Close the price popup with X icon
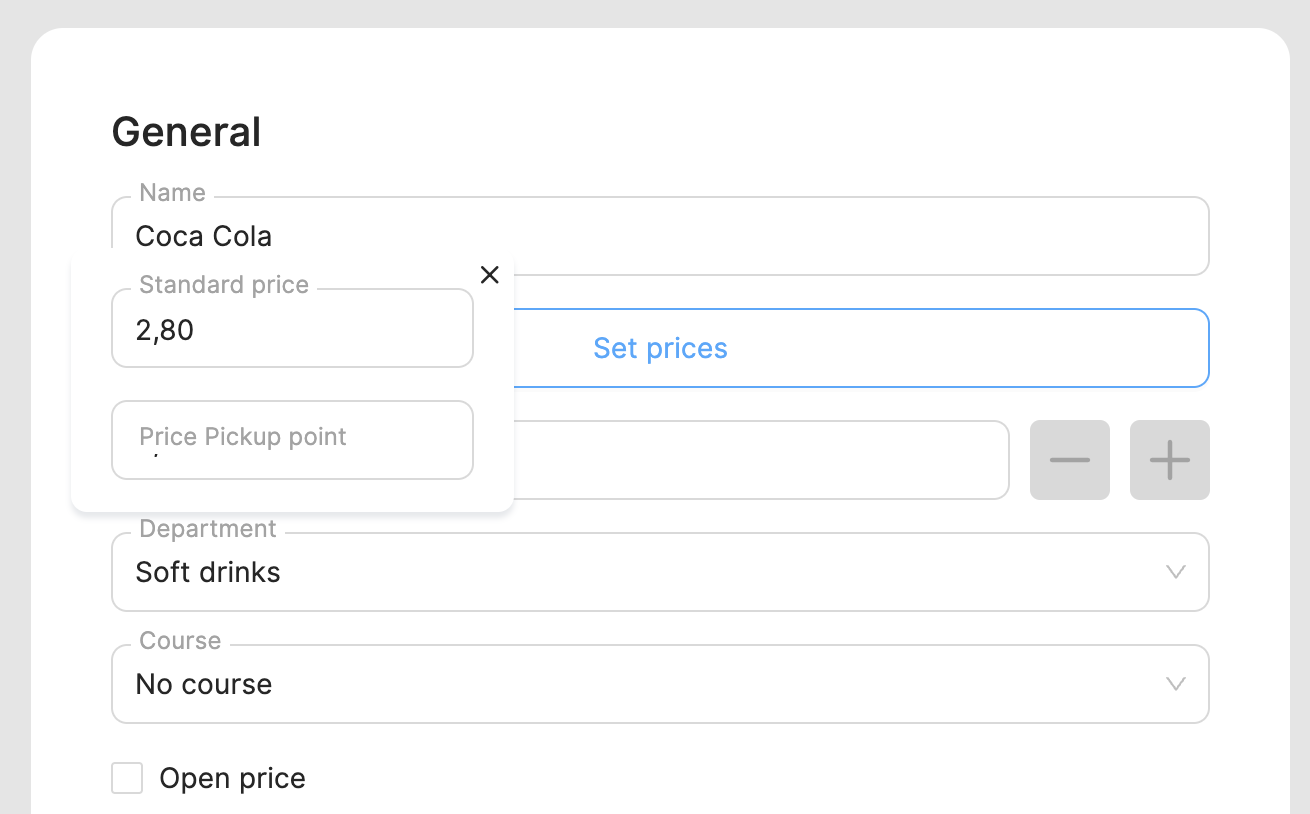This screenshot has width=1310, height=814. coord(489,275)
